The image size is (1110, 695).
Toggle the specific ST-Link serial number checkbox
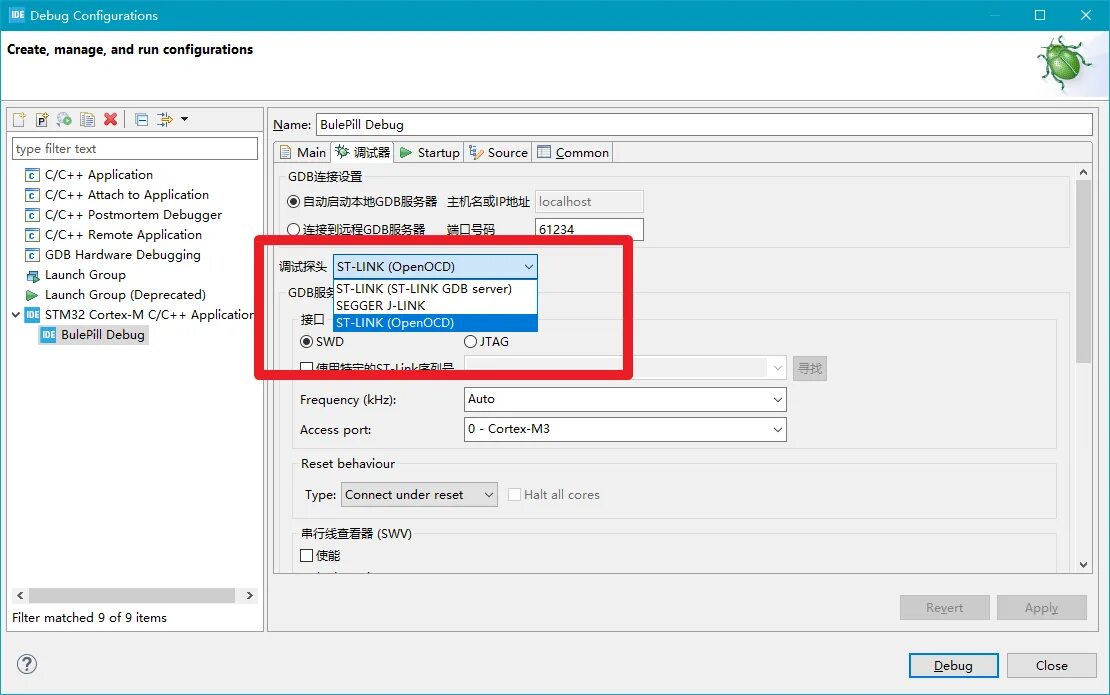pos(307,368)
